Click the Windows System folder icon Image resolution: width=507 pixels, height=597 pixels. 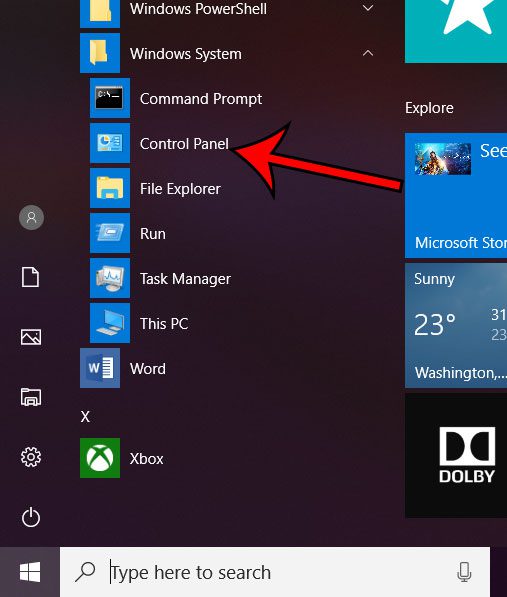[x=100, y=53]
